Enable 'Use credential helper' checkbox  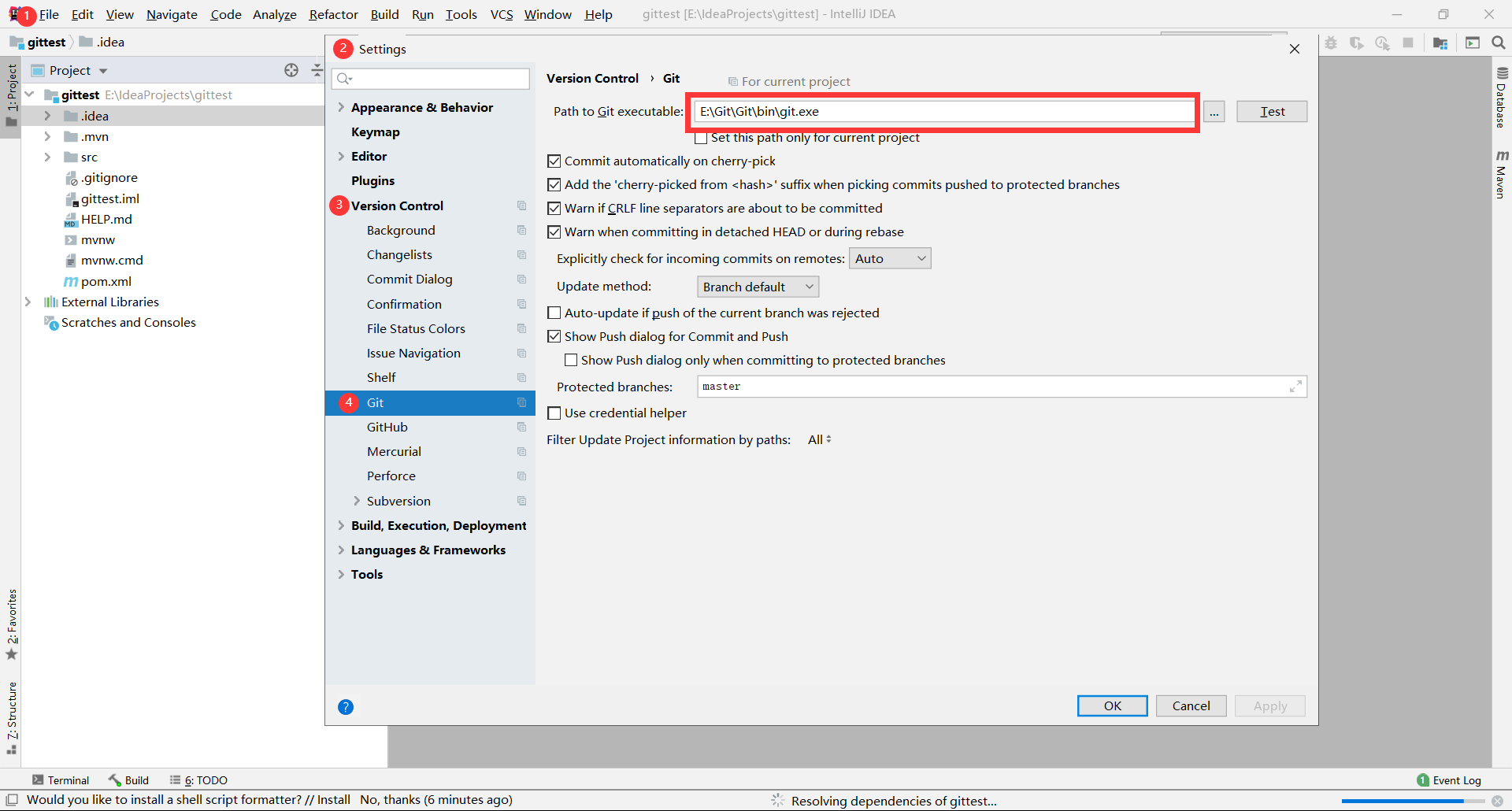[554, 413]
